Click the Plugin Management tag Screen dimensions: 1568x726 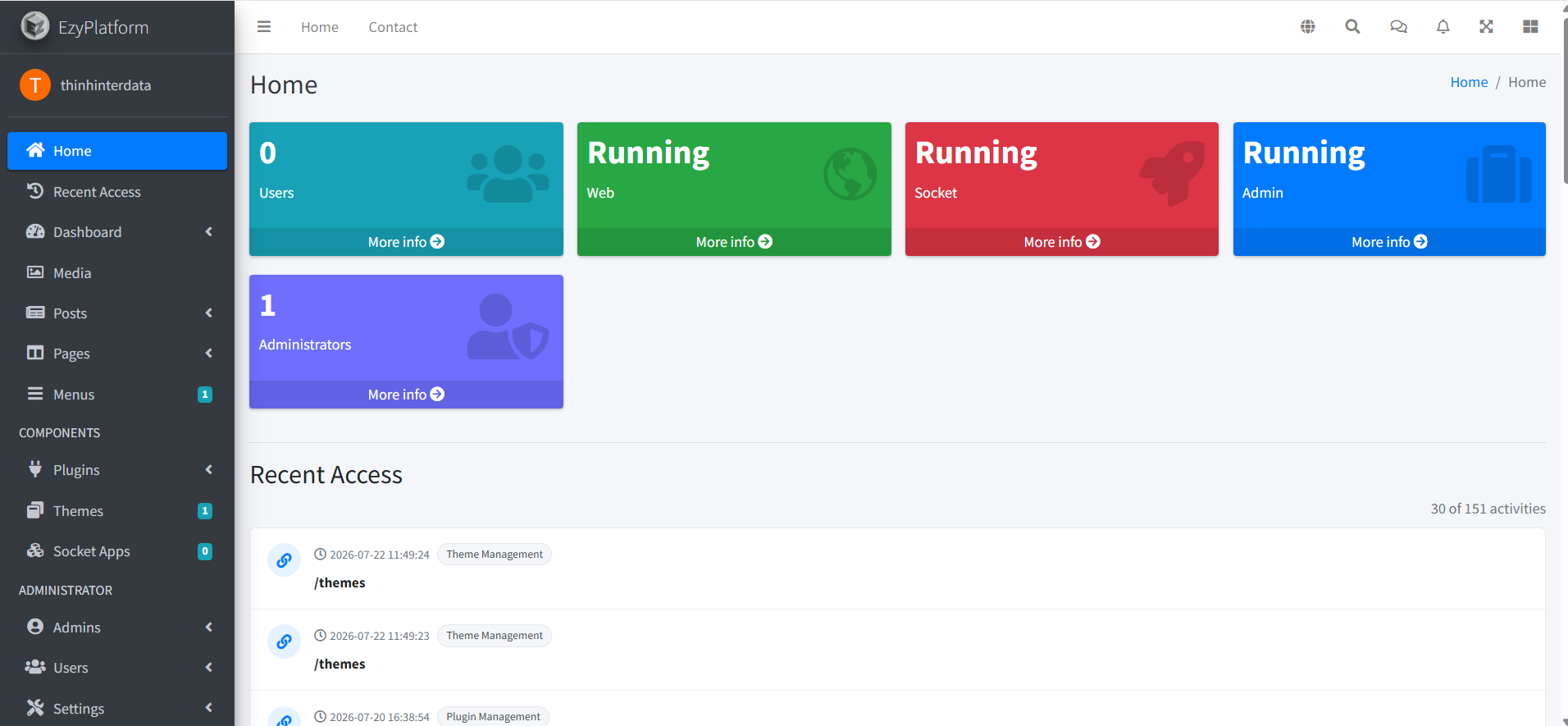493,717
